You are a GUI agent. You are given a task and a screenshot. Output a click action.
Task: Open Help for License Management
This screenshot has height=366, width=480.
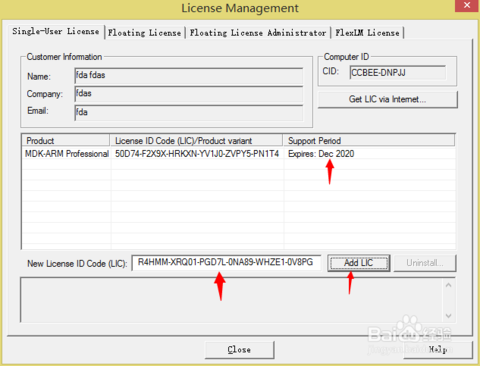tap(438, 350)
